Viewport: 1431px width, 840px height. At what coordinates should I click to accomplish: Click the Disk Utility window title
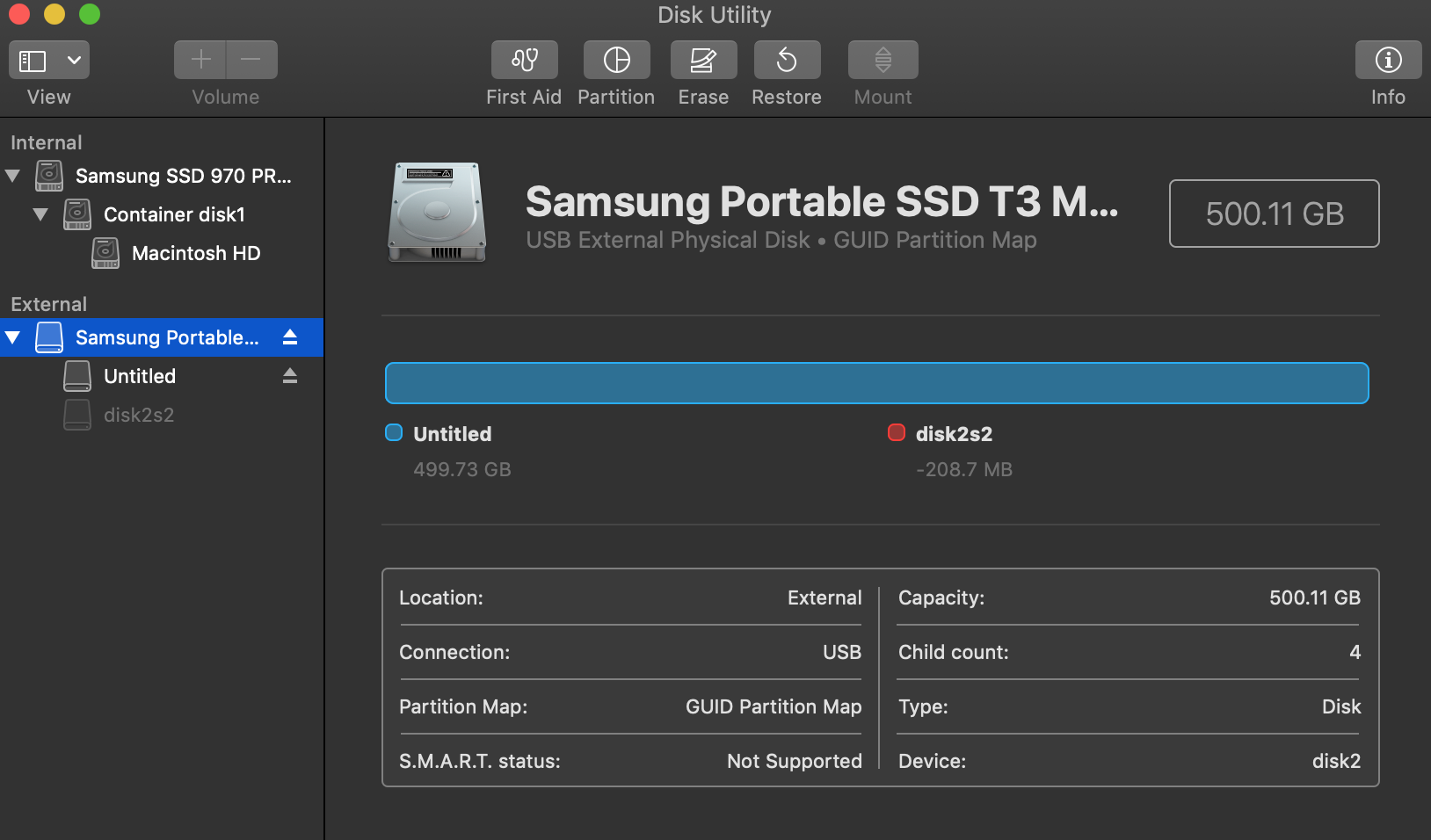pos(715,15)
